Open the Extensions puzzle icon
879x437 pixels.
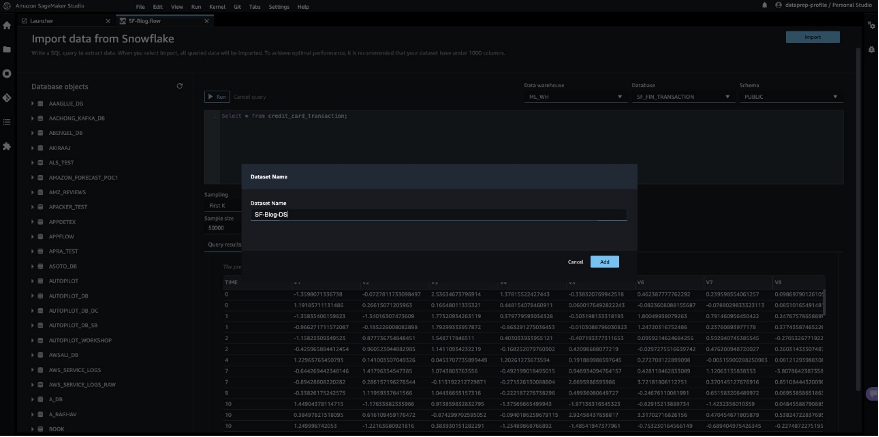(7, 146)
